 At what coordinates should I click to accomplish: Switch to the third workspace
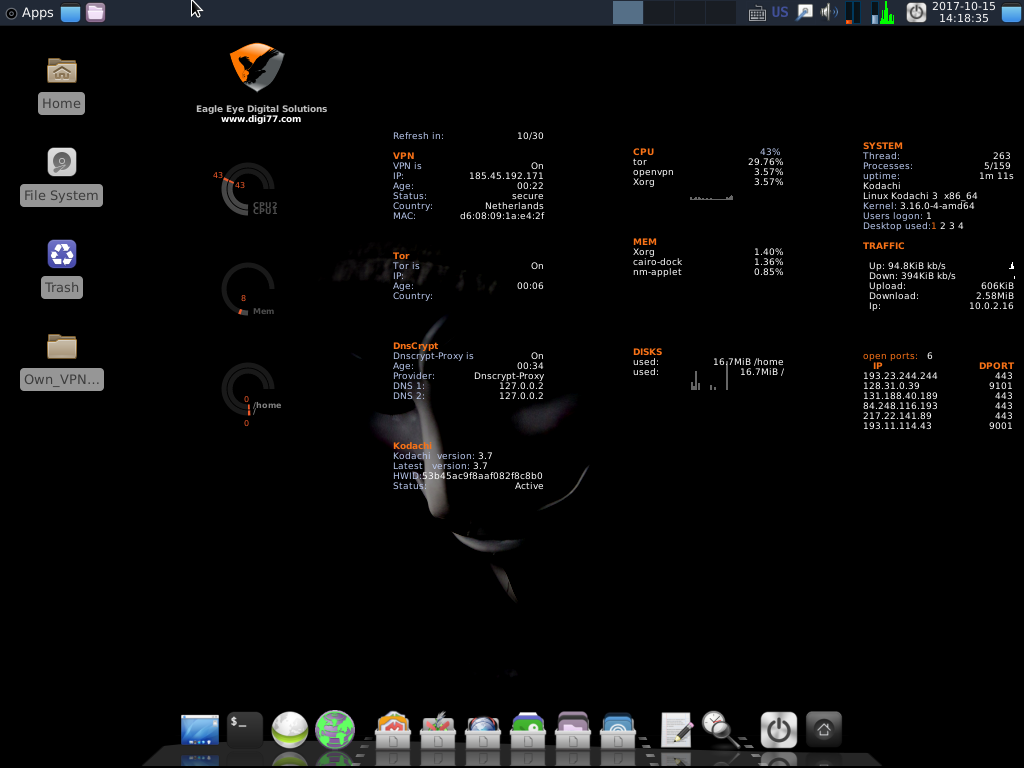click(690, 12)
